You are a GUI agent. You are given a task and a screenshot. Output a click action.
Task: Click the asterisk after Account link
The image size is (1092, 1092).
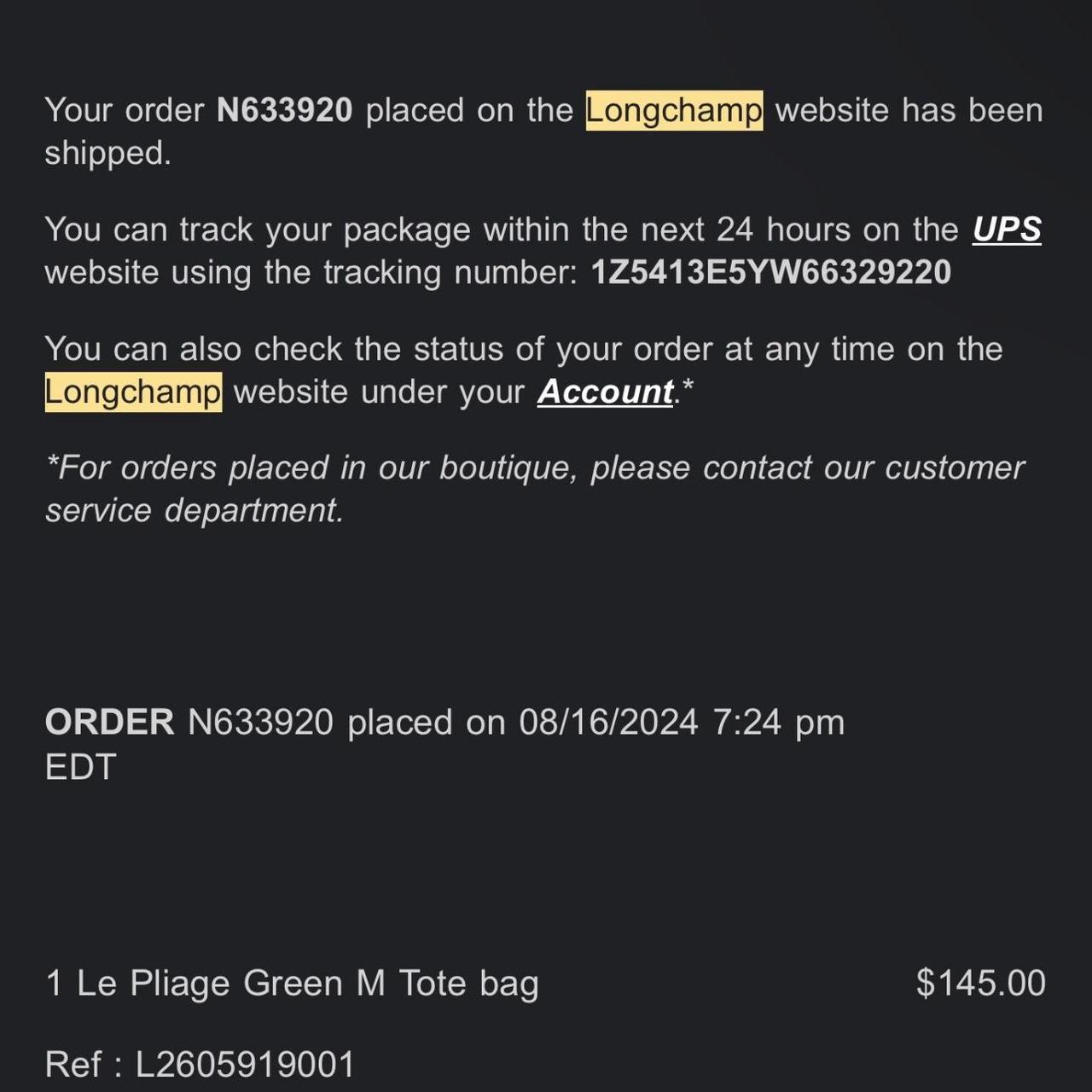(x=688, y=386)
